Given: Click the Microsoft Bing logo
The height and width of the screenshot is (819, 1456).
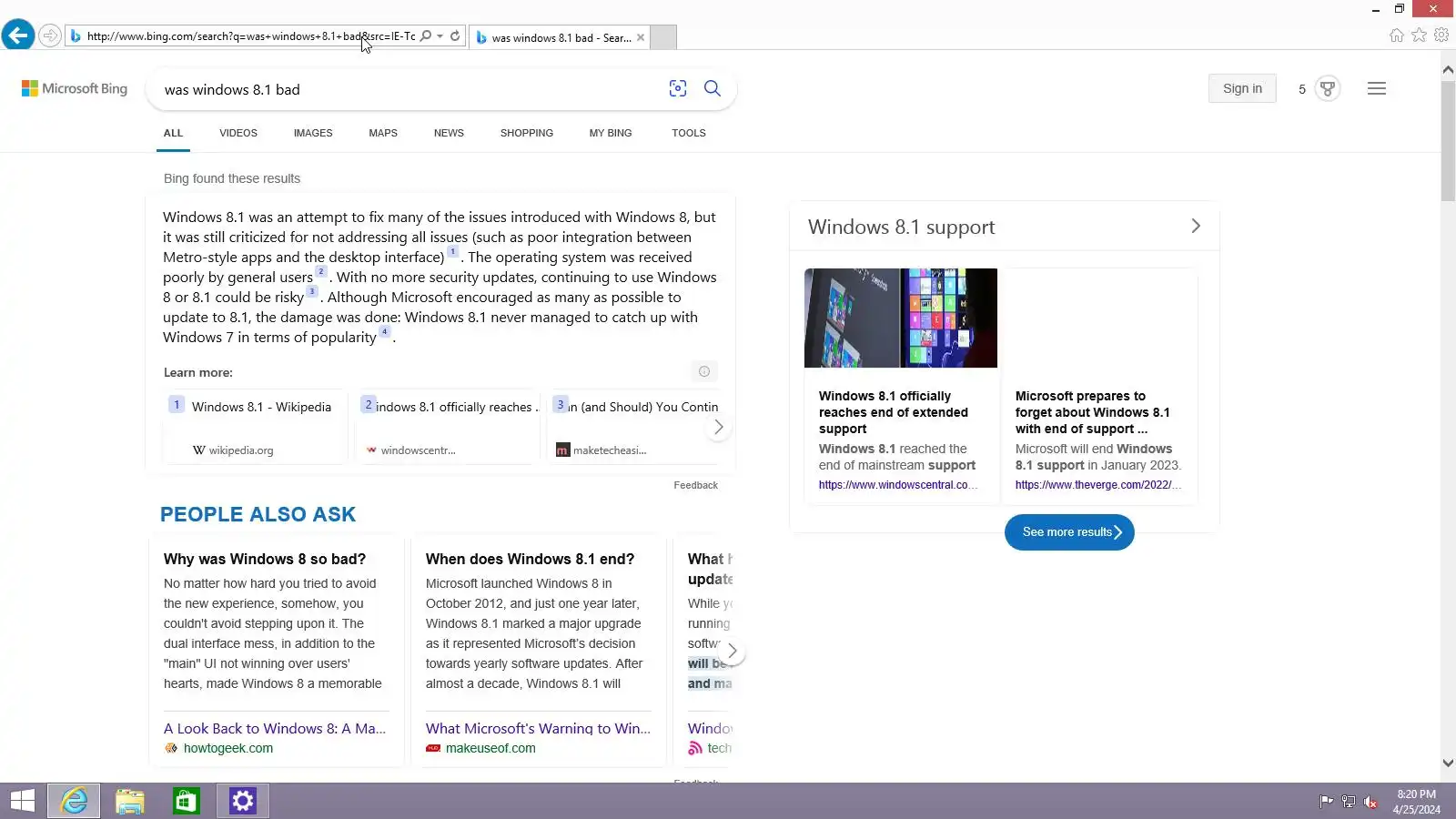Looking at the screenshot, I should [75, 88].
